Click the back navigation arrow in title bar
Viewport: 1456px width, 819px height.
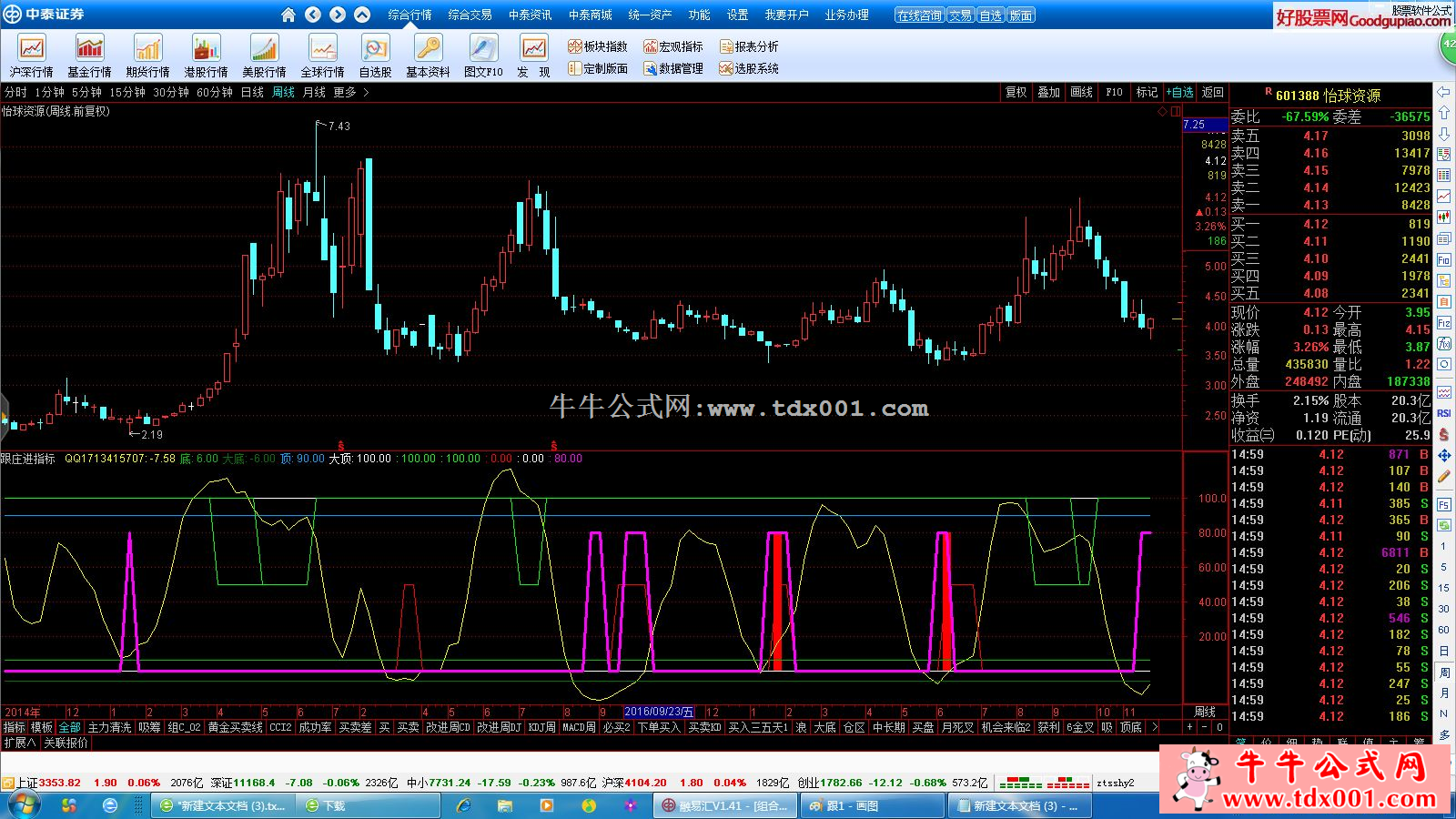pyautogui.click(x=313, y=15)
